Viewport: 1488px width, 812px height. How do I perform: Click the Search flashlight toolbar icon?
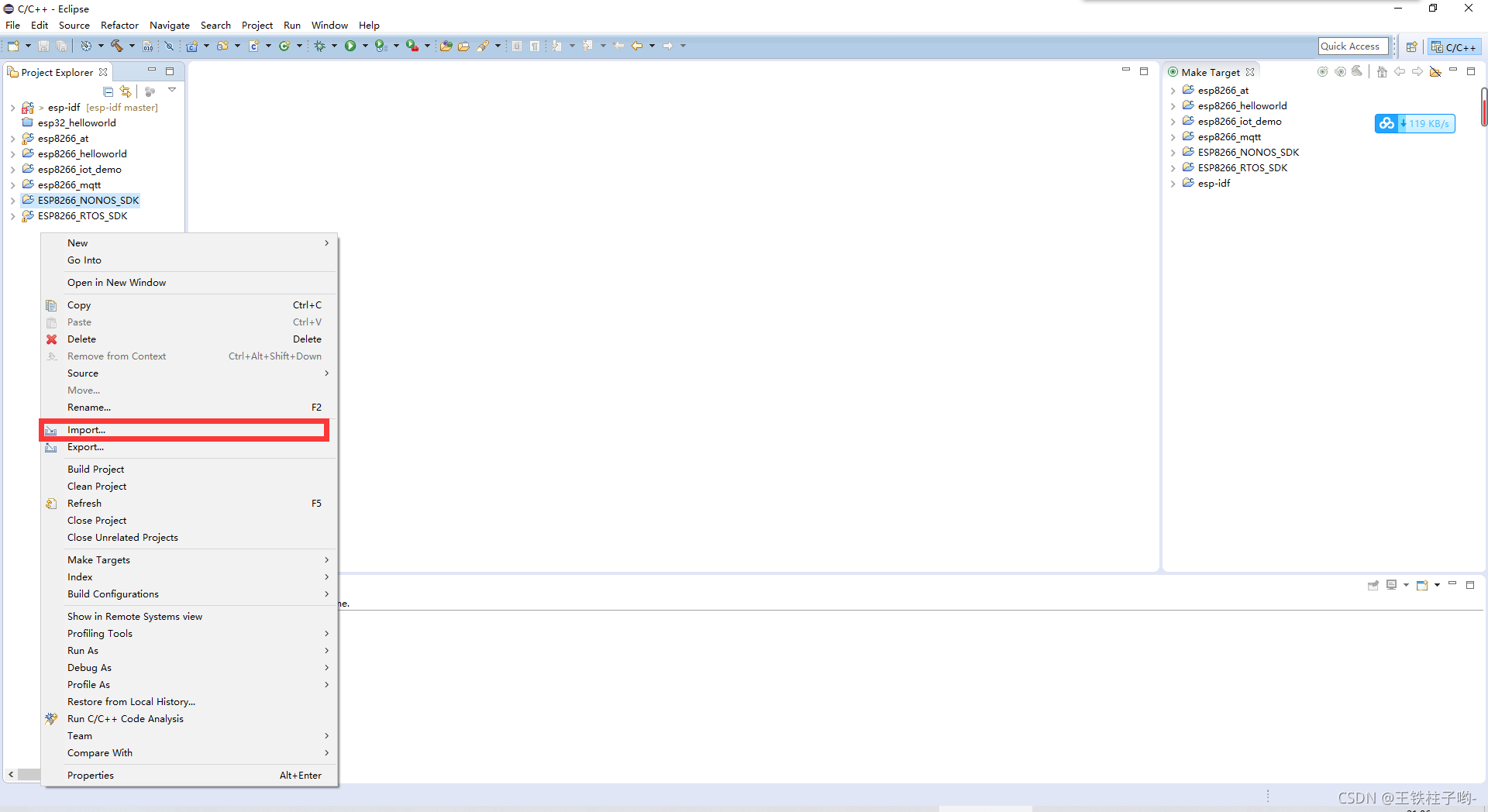tap(483, 46)
